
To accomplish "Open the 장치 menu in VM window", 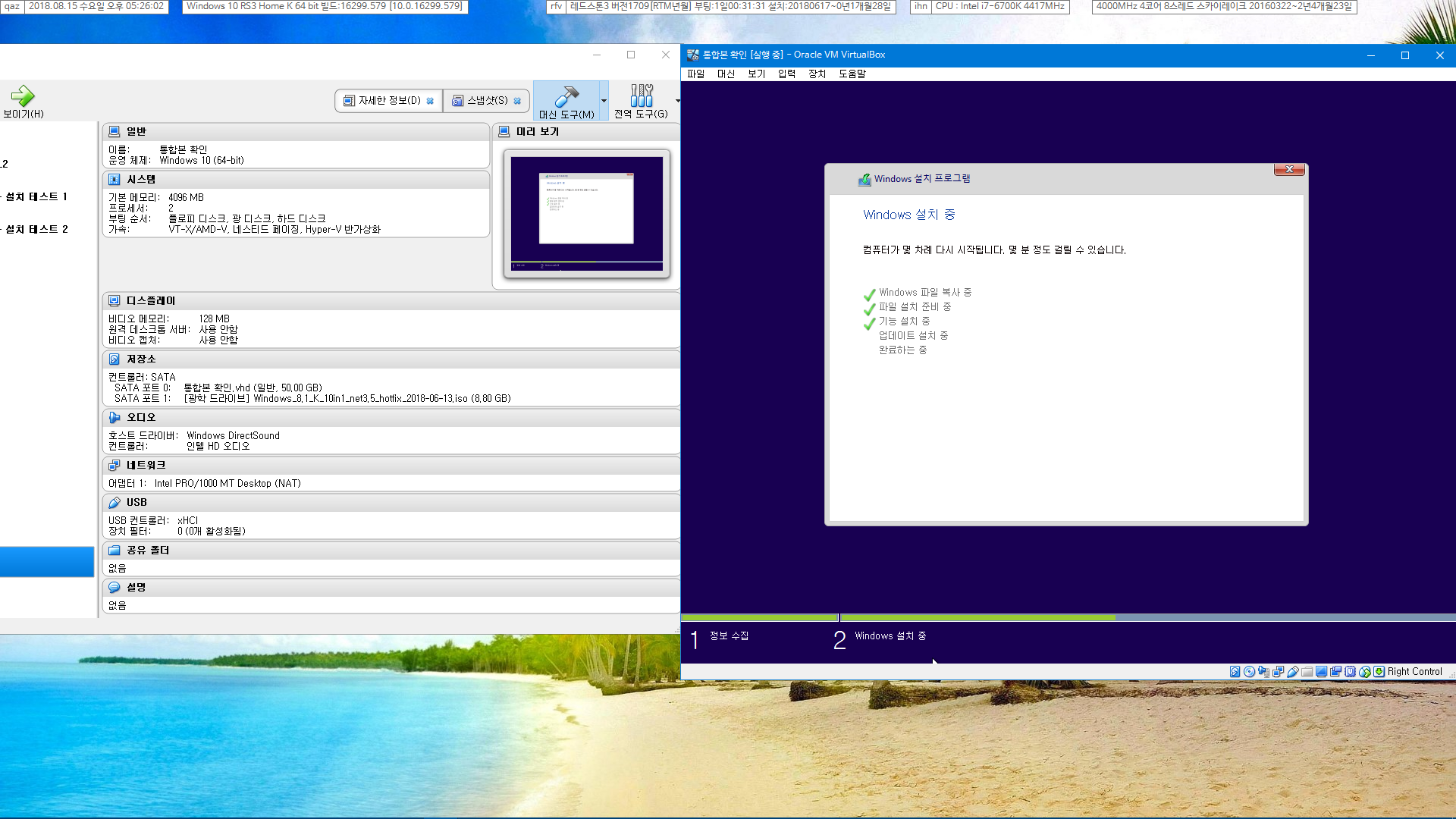I will pos(817,74).
